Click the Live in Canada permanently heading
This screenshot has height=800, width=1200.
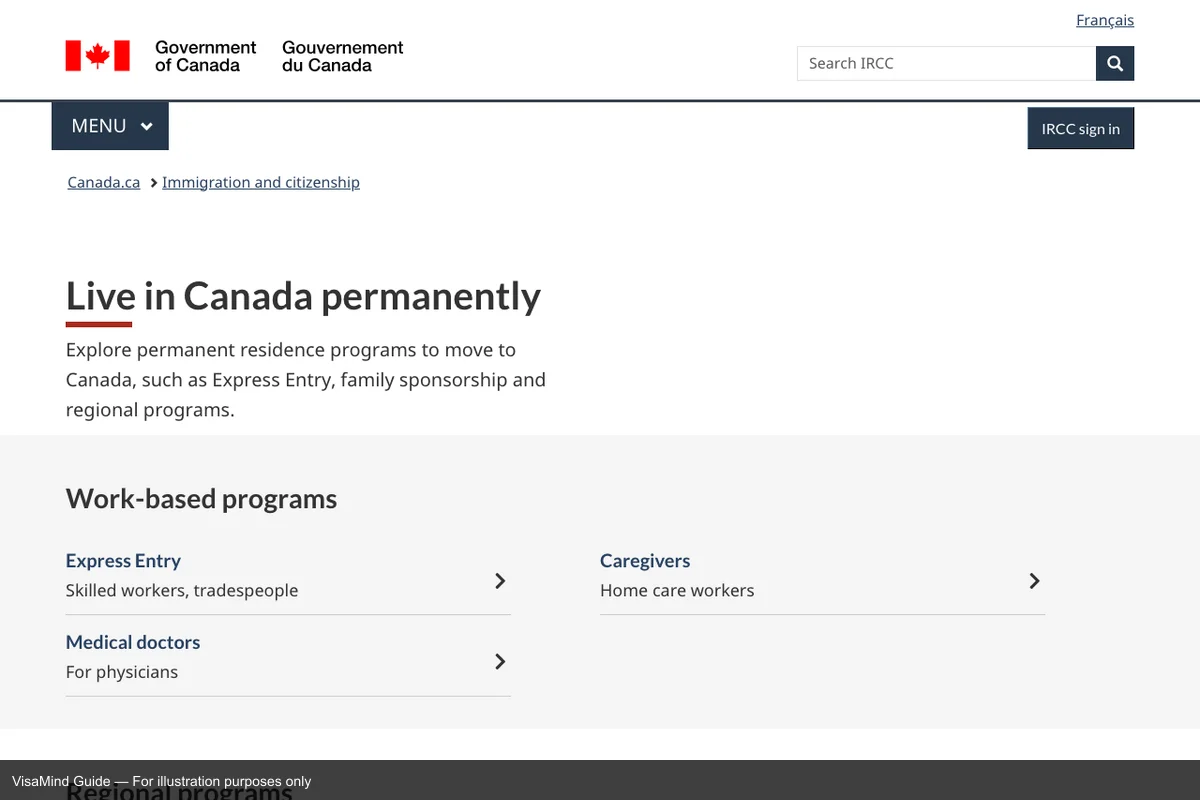[x=303, y=296]
